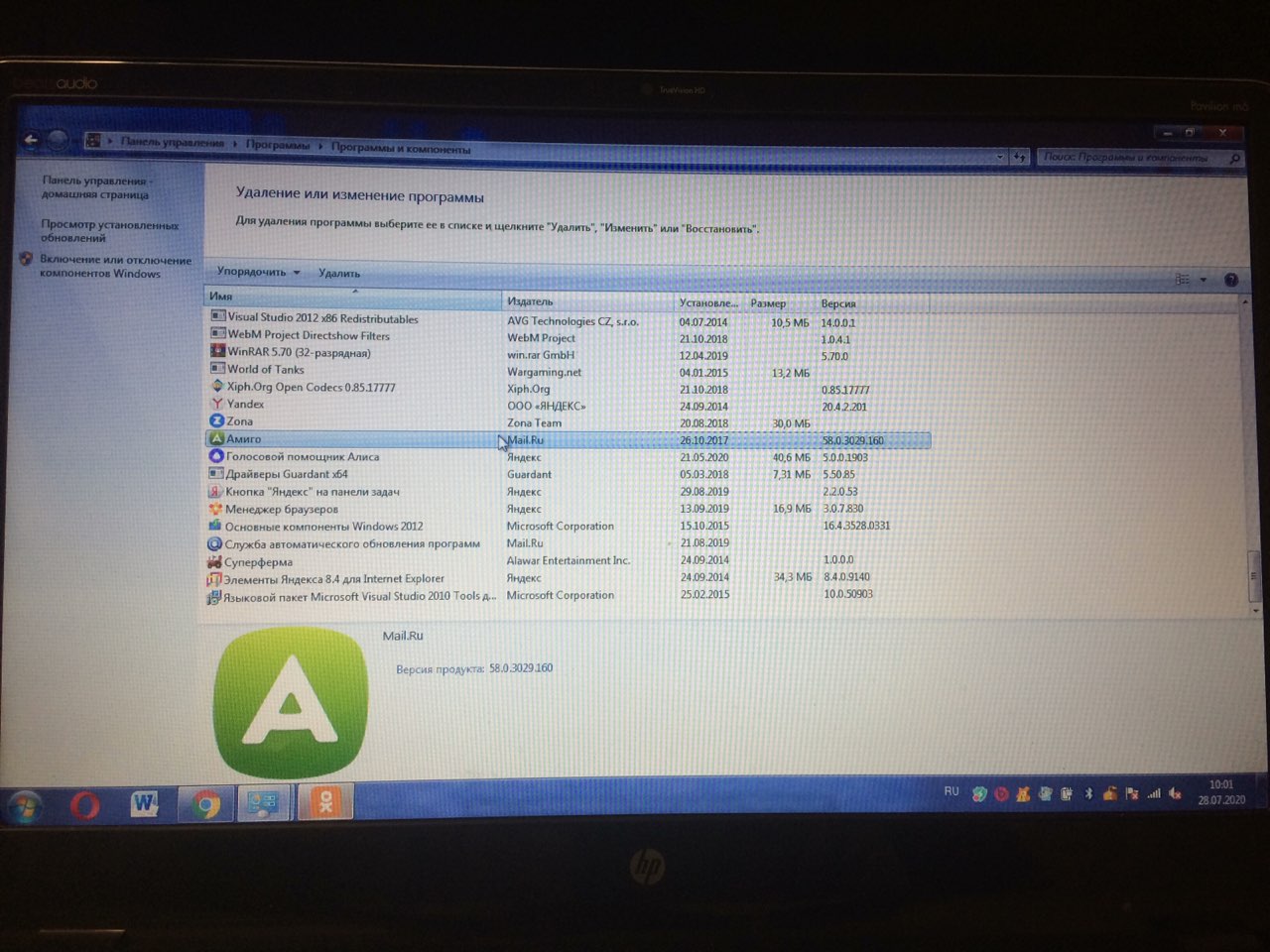Expand breadcrumb arrow after Панель управления

[235, 144]
